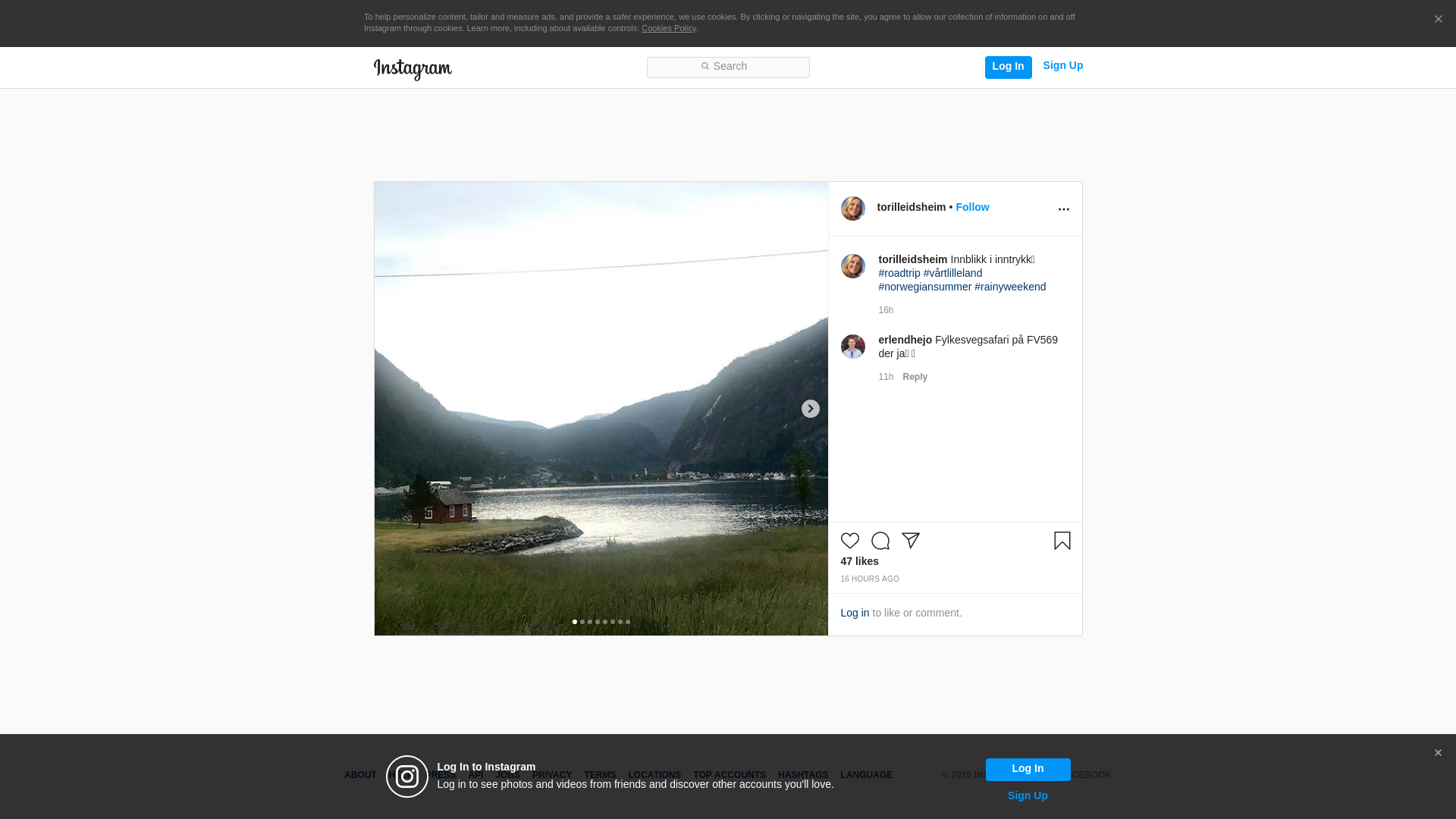Screen dimensions: 1456x819
Task: Close the bottom login banner
Action: [1438, 753]
